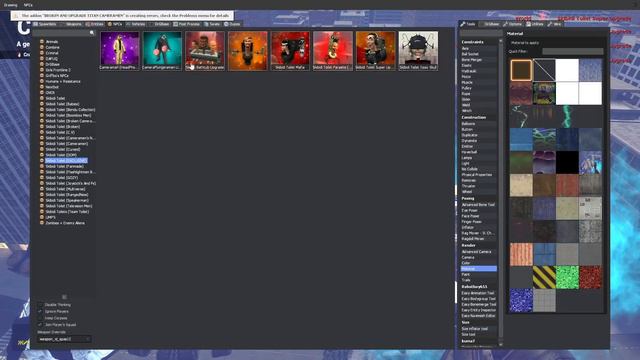Select Skibidi Toilet [Cameramen] category
The image size is (640, 360).
tap(67, 144)
